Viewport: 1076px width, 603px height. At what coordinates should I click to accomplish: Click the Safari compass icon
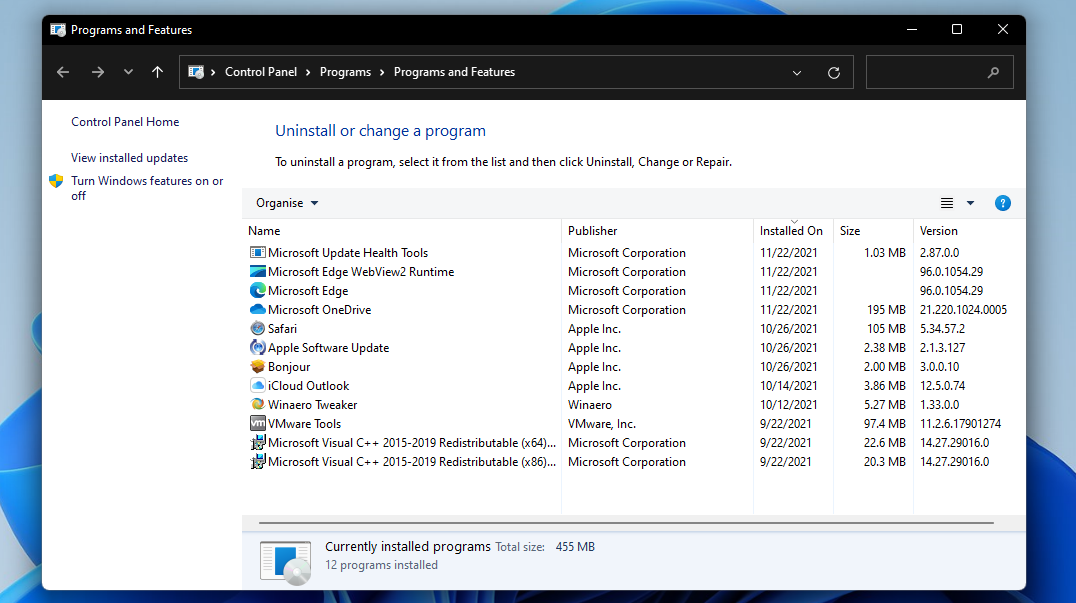[x=257, y=329]
